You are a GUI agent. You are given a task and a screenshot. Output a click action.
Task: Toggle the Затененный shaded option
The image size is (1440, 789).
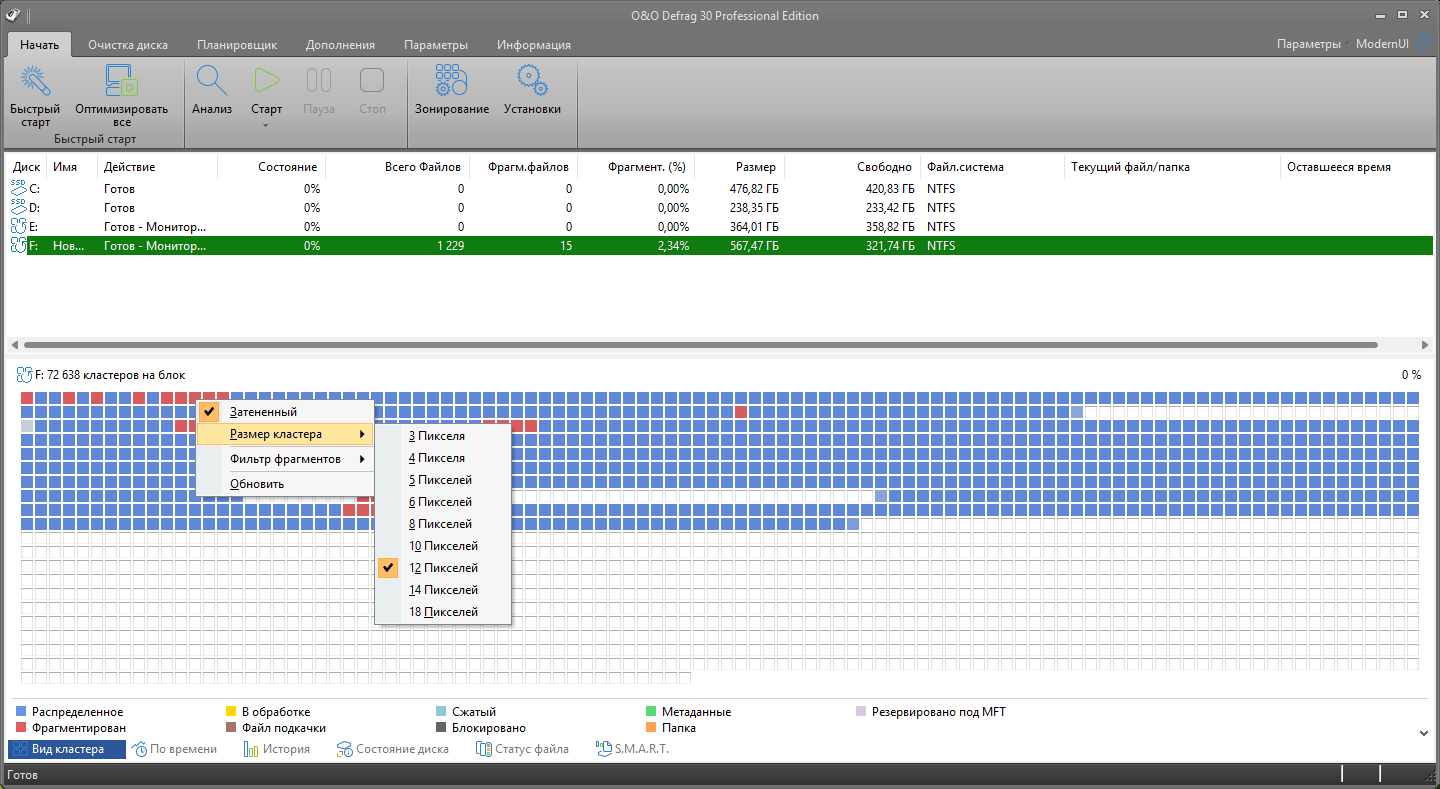pyautogui.click(x=263, y=412)
